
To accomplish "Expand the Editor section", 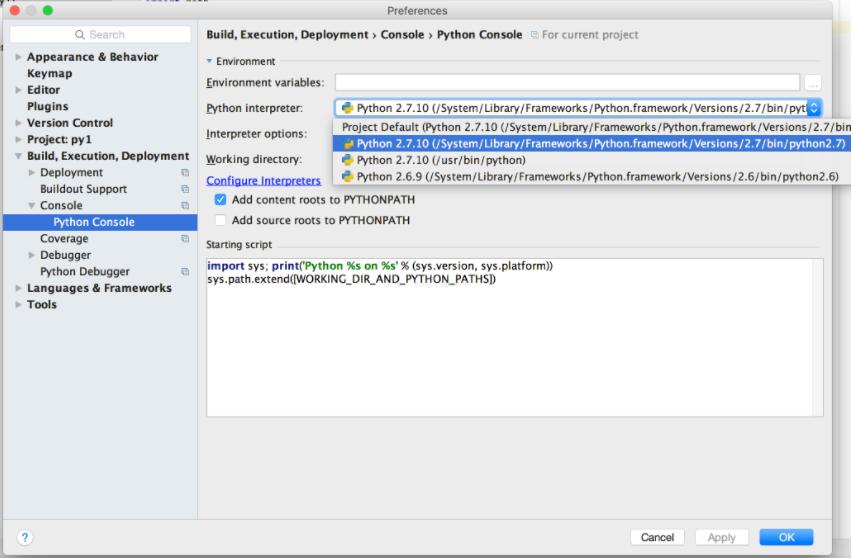I will coord(18,90).
